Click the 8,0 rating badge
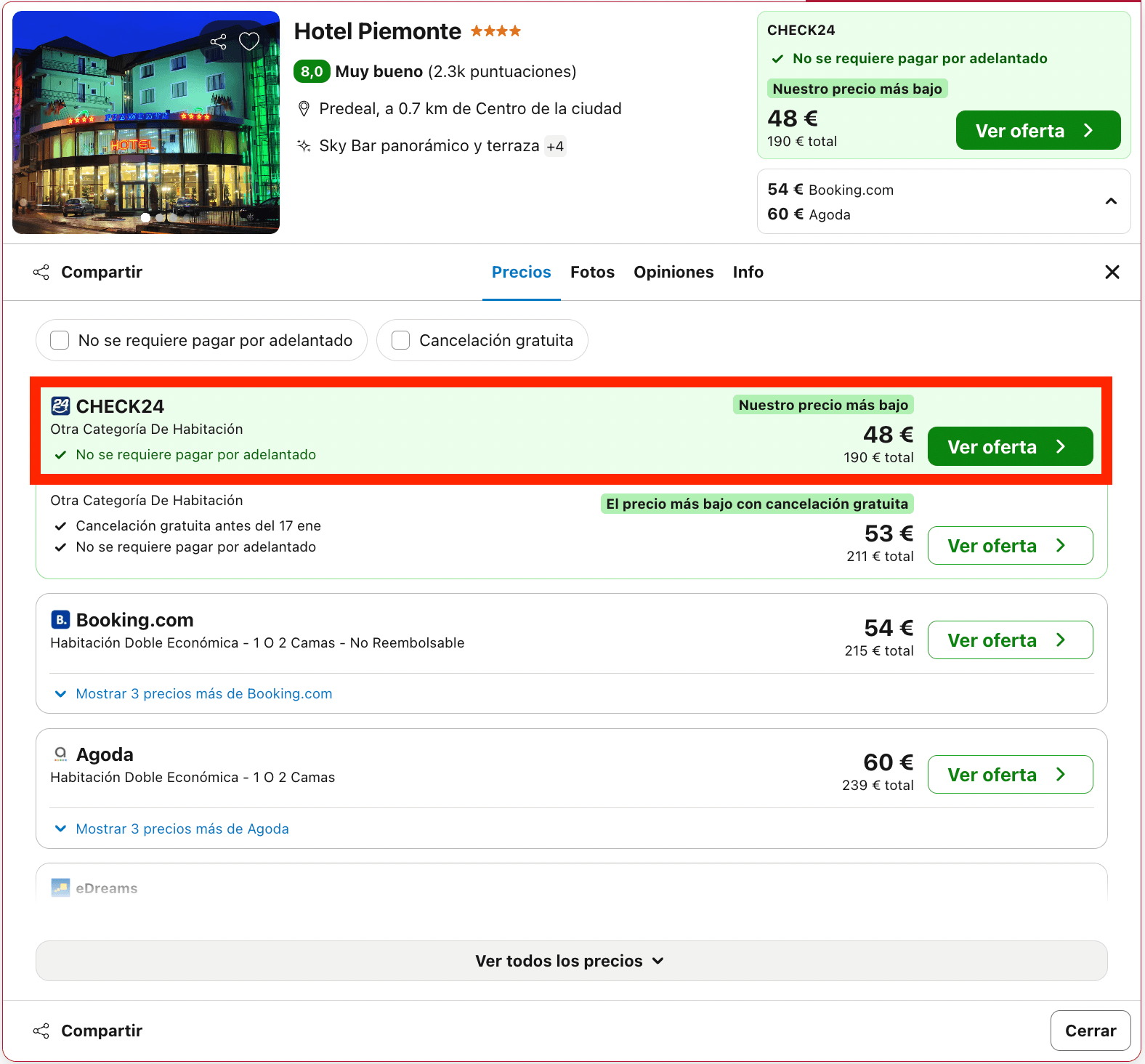The image size is (1145, 1064). pyautogui.click(x=312, y=71)
